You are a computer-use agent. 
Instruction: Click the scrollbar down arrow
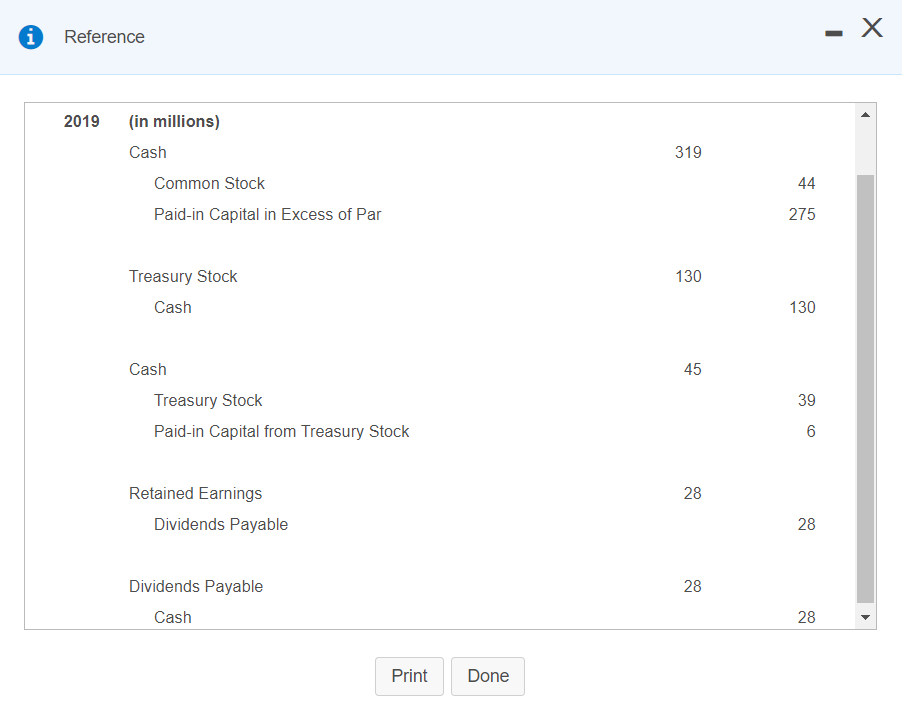pyautogui.click(x=865, y=617)
